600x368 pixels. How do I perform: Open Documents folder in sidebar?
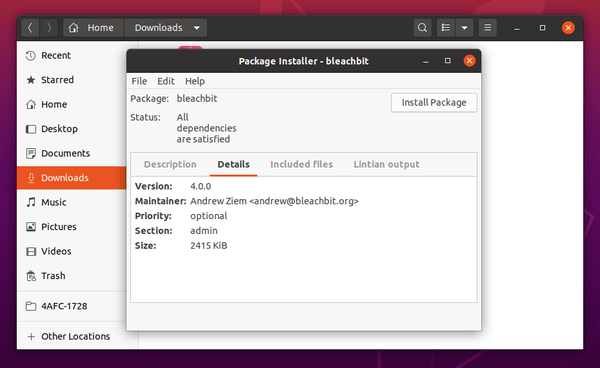point(72,153)
